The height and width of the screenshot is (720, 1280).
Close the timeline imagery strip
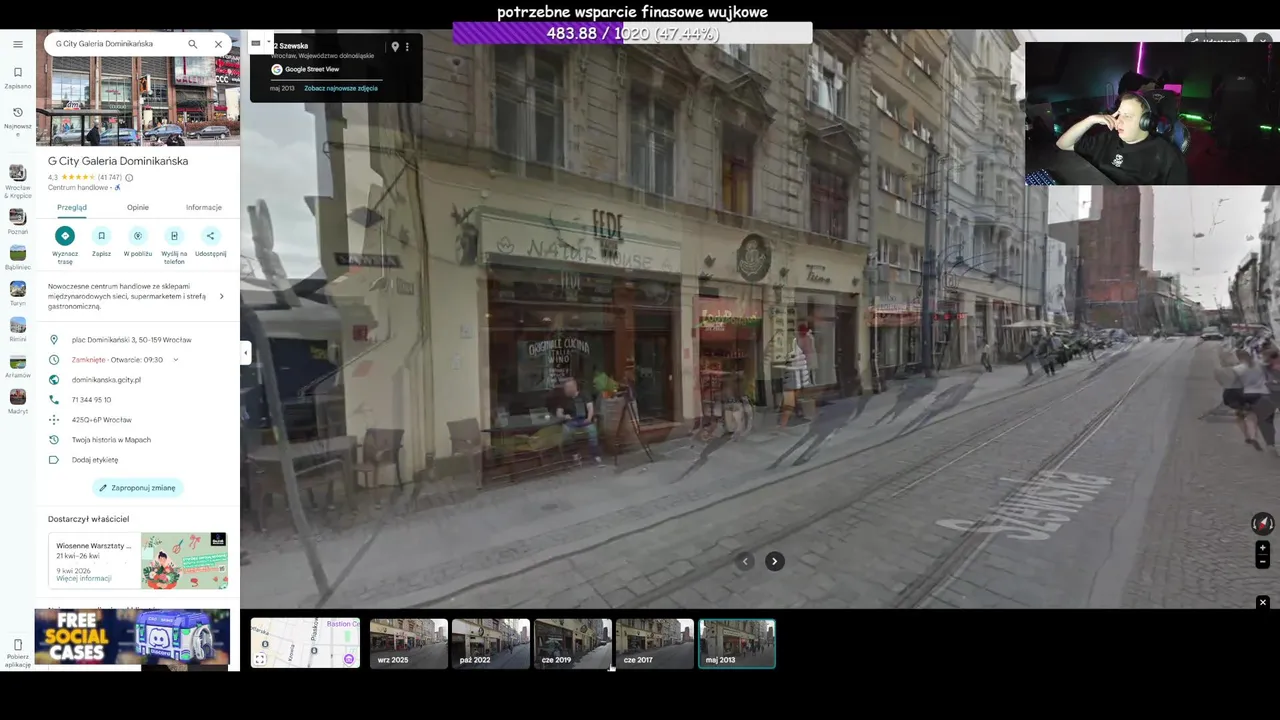pos(1262,602)
